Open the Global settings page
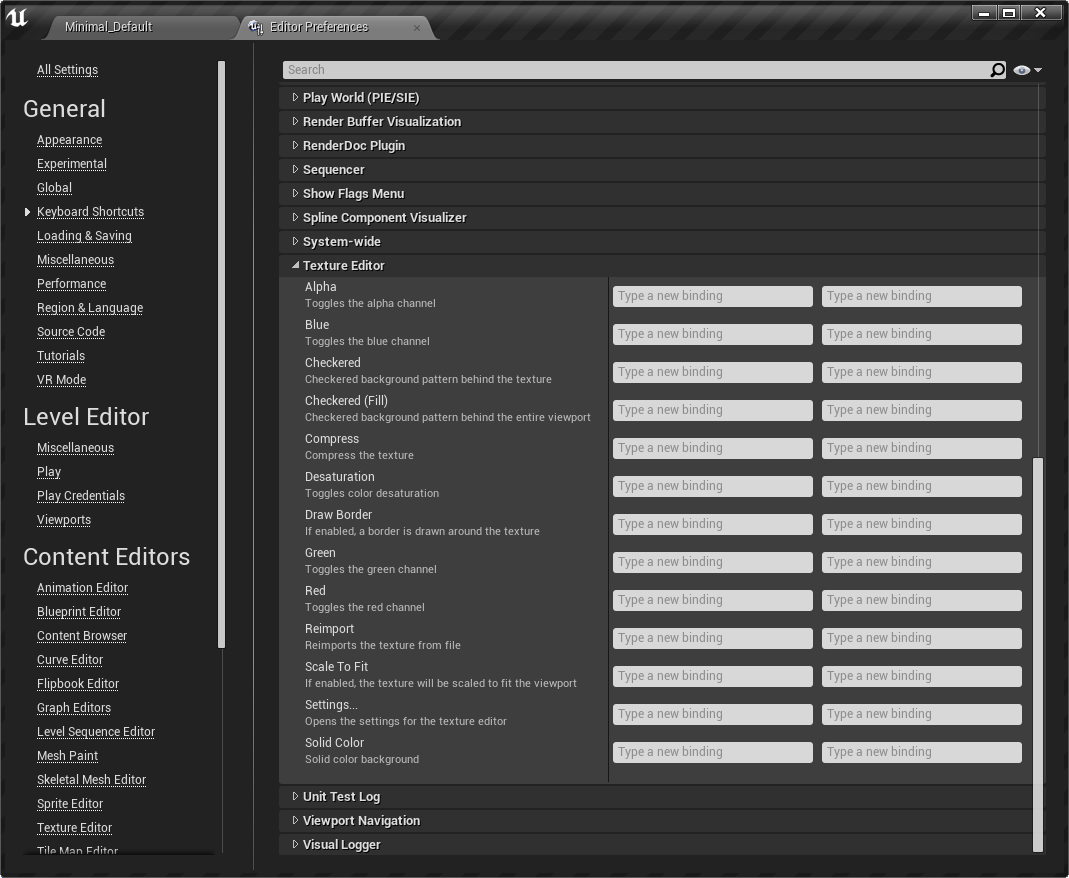The image size is (1069, 878). pos(55,187)
